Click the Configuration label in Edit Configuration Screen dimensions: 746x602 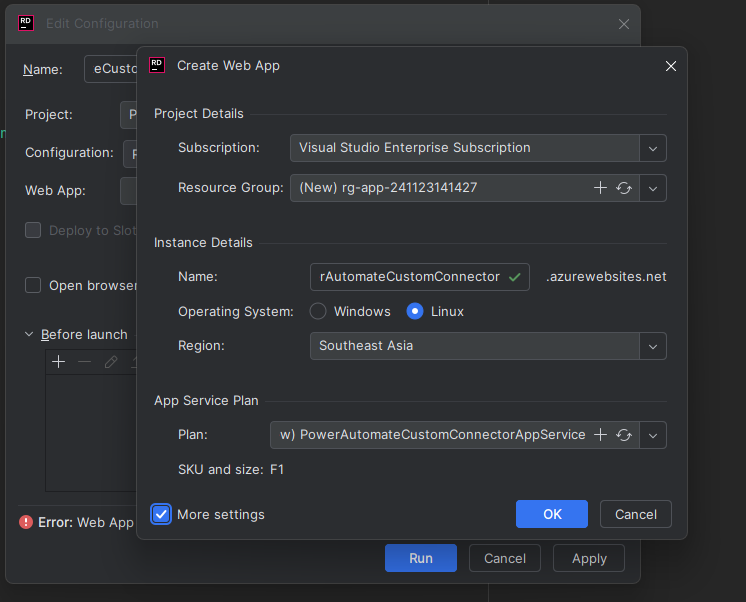point(69,152)
